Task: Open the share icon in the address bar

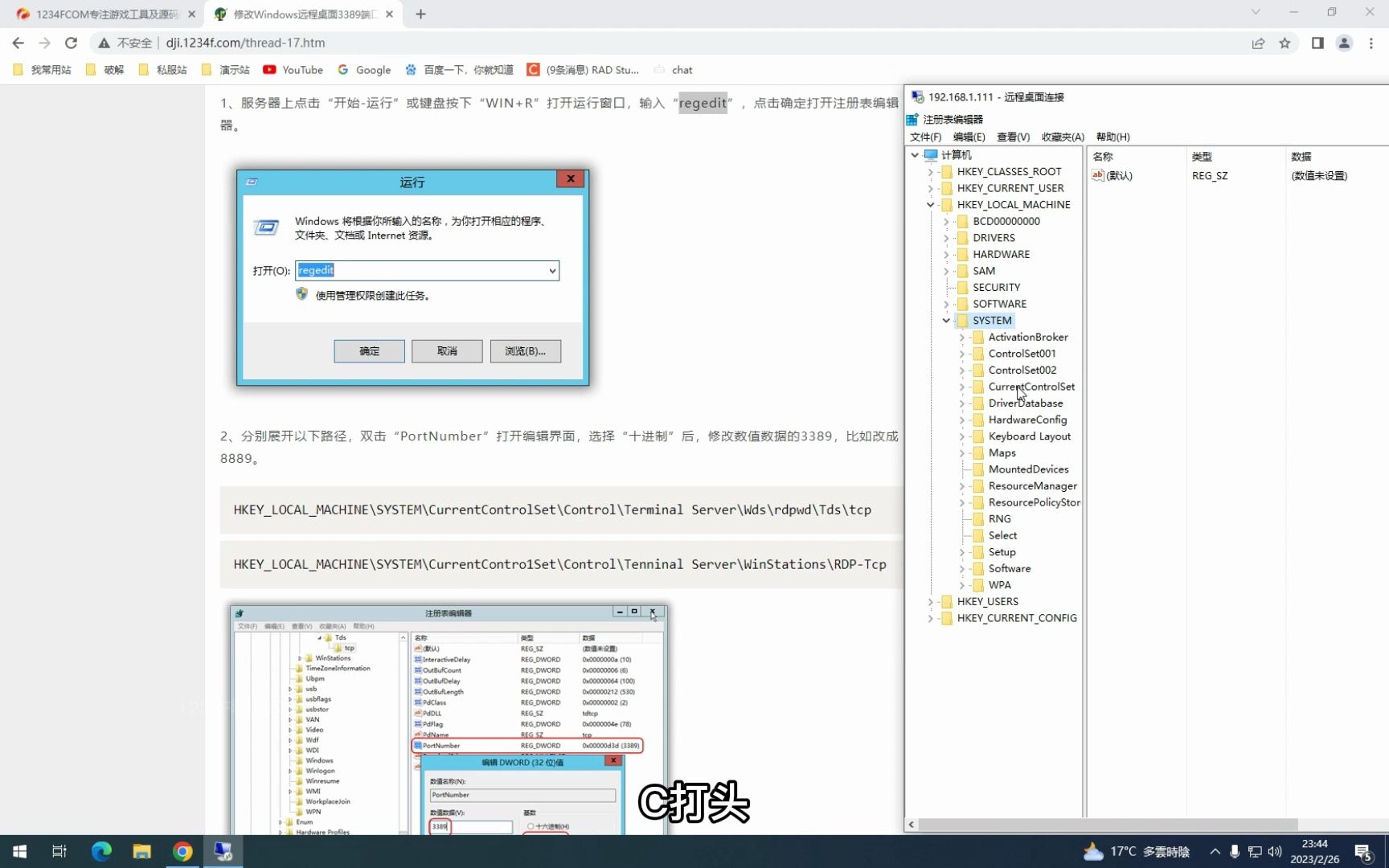Action: click(x=1258, y=43)
